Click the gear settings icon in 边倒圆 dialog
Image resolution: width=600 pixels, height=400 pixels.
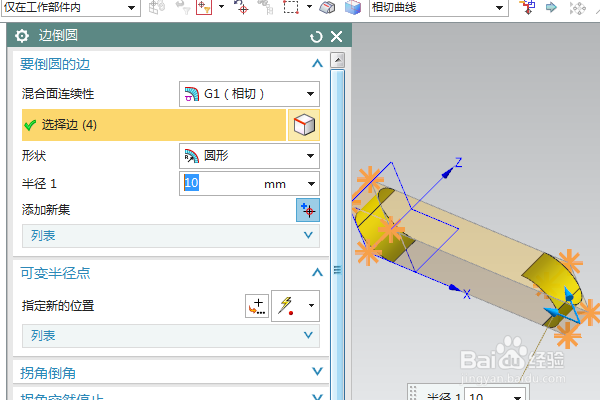click(x=22, y=36)
